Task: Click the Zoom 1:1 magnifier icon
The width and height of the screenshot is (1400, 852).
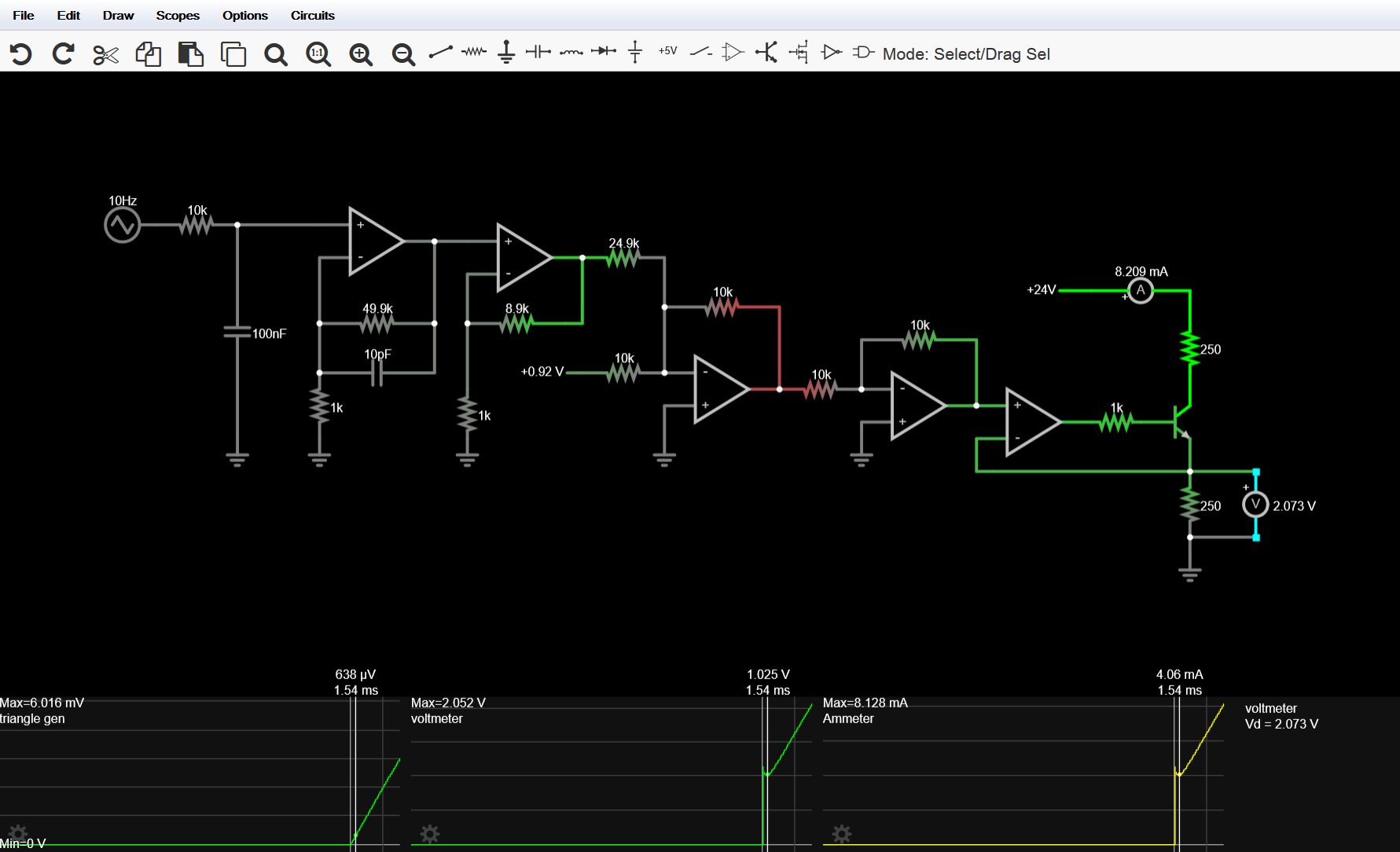Action: tap(318, 54)
